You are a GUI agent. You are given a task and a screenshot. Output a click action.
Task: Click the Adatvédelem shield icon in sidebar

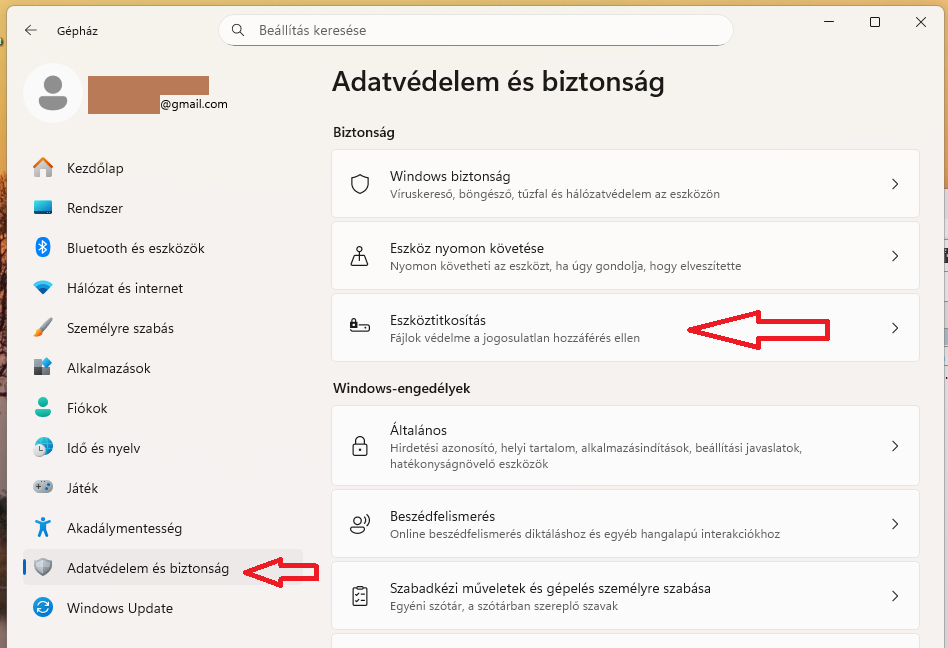(x=43, y=567)
